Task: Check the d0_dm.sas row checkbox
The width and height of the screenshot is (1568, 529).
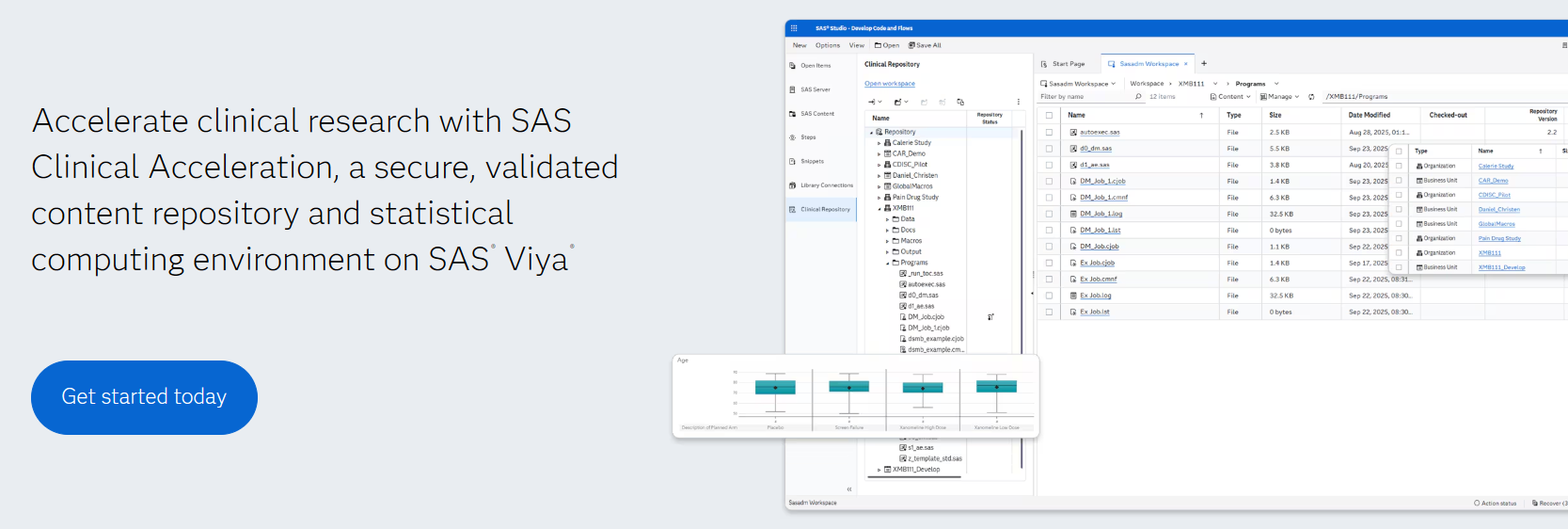Action: [x=1049, y=149]
